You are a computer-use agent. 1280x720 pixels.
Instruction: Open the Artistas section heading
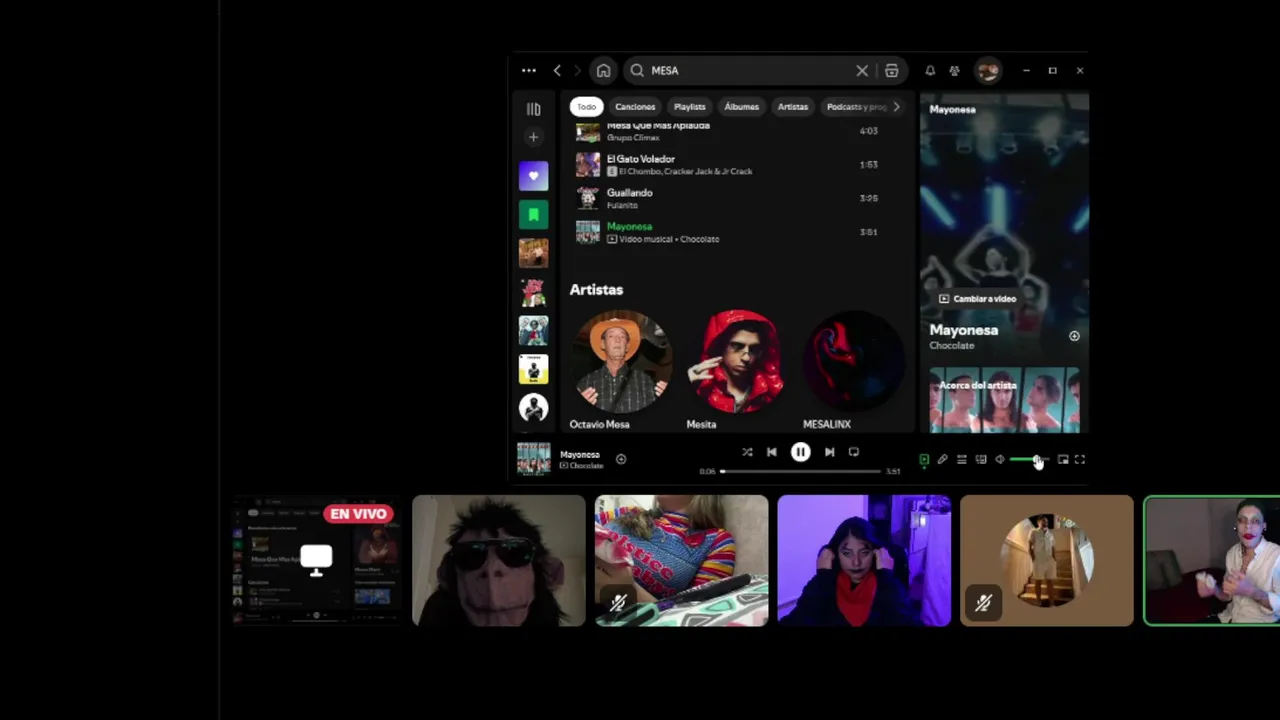click(x=596, y=290)
